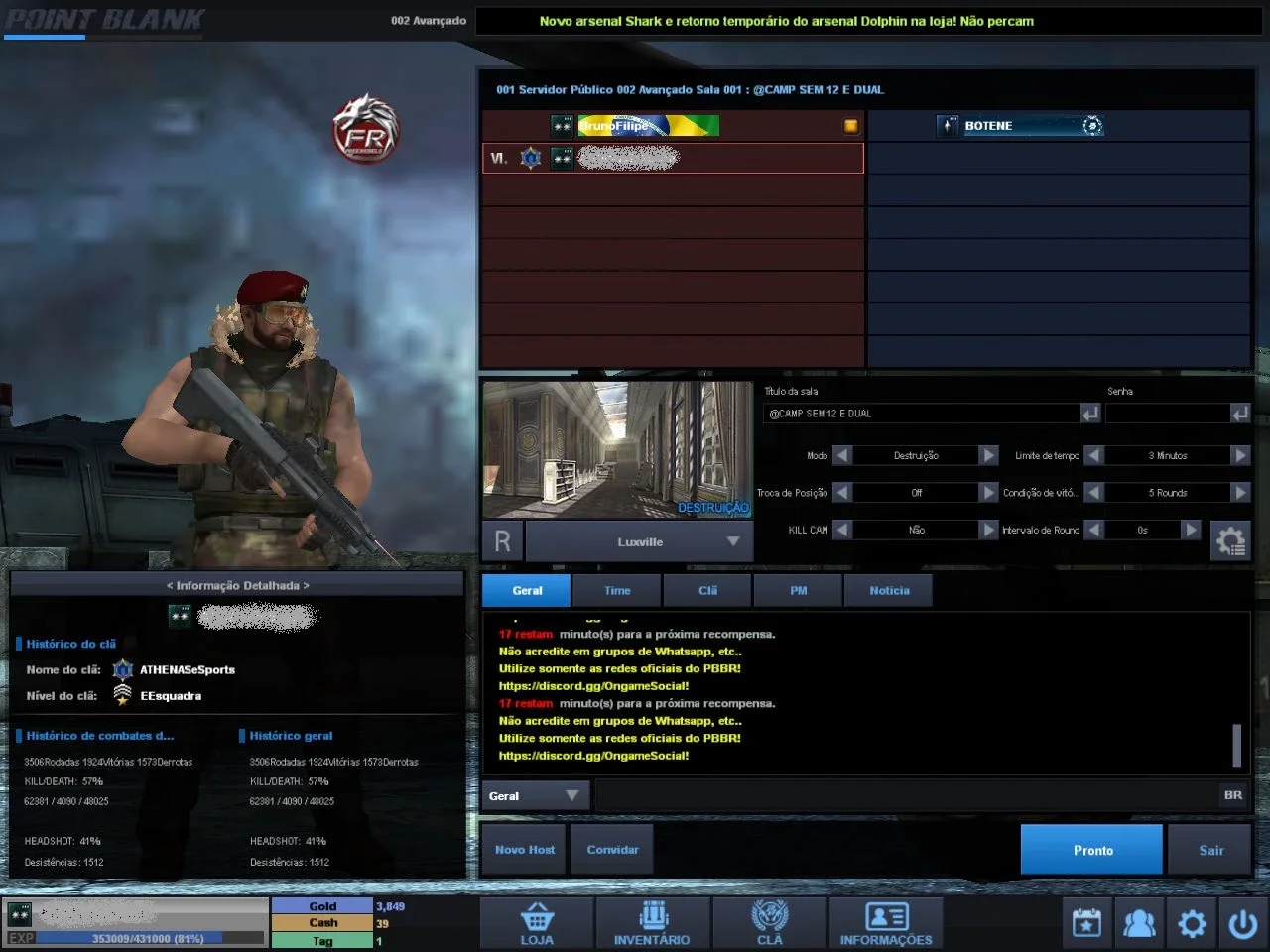
Task: Click the BOTENE team slot
Action: tap(1059, 125)
